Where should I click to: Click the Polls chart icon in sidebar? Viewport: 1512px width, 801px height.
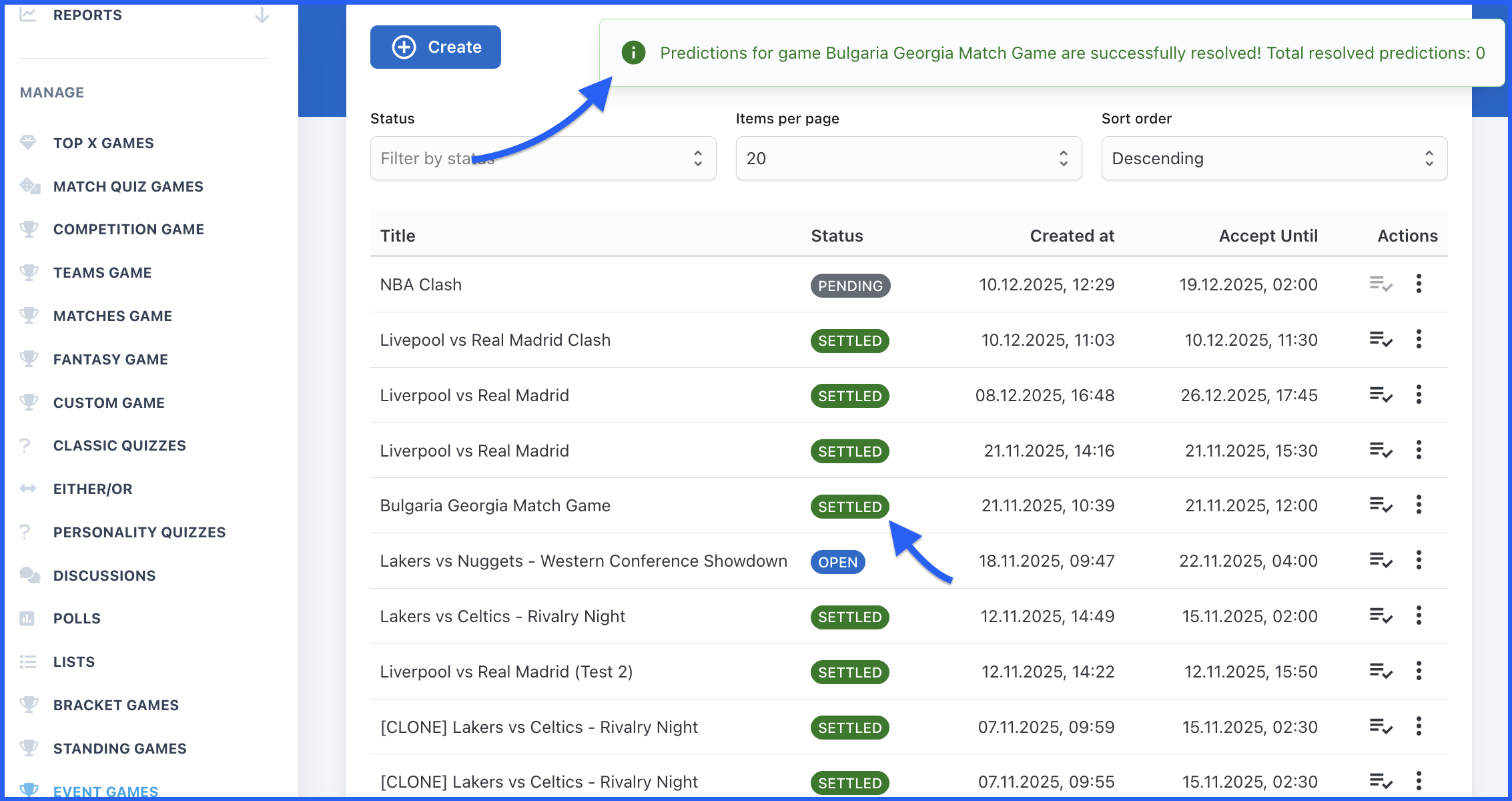(x=27, y=619)
